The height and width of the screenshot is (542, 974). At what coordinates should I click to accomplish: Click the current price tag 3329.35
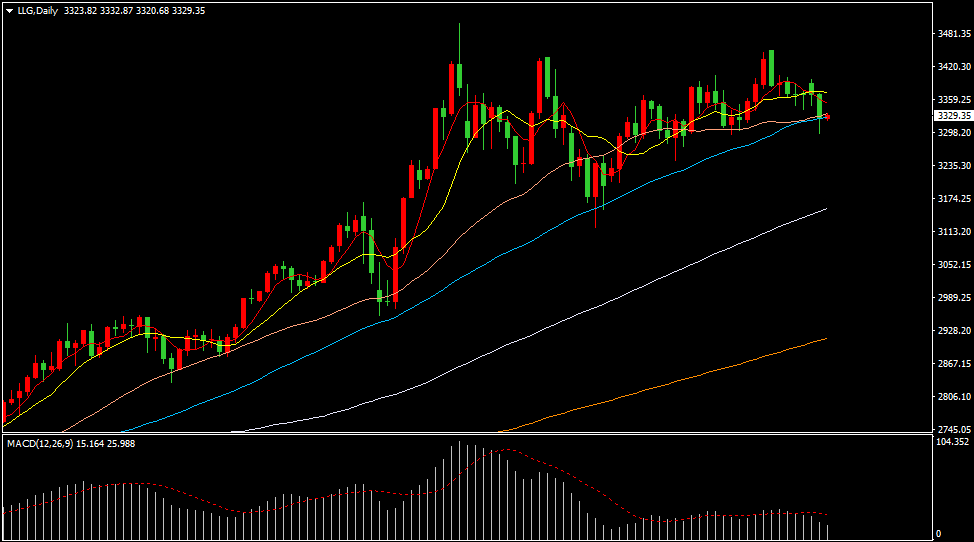(954, 116)
